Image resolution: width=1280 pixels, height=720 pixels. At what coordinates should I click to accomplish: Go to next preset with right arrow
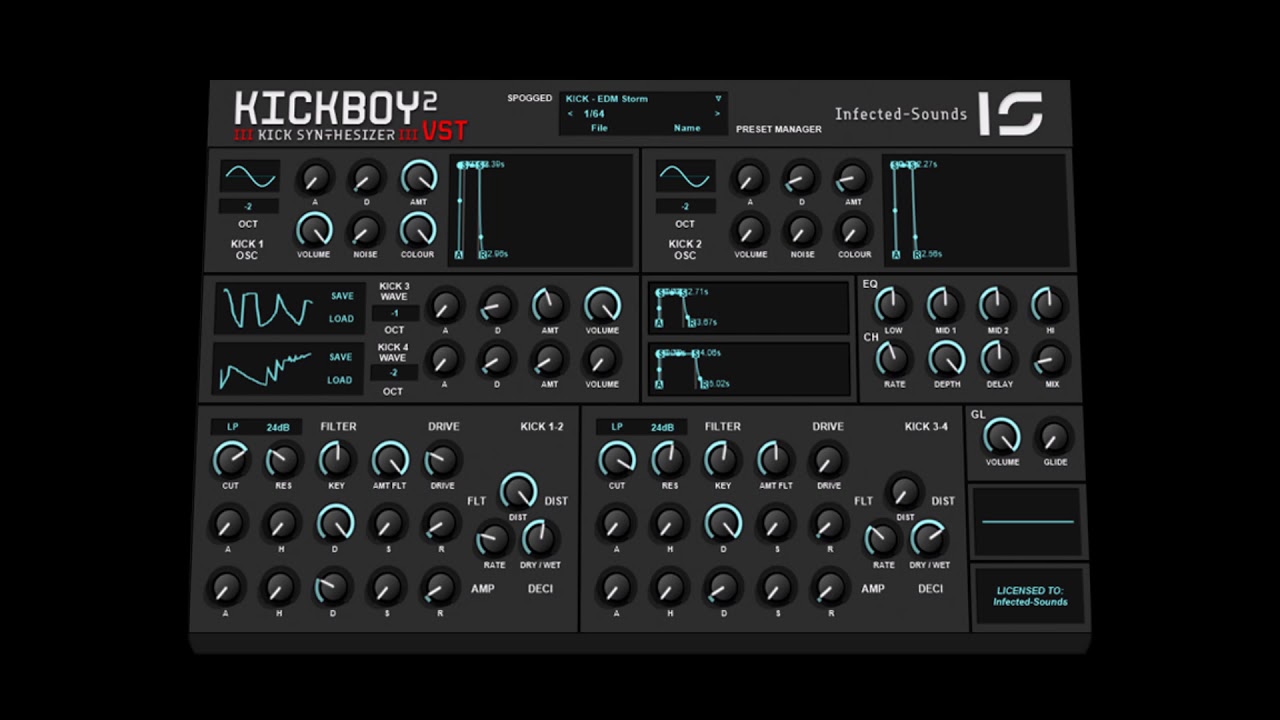click(717, 114)
